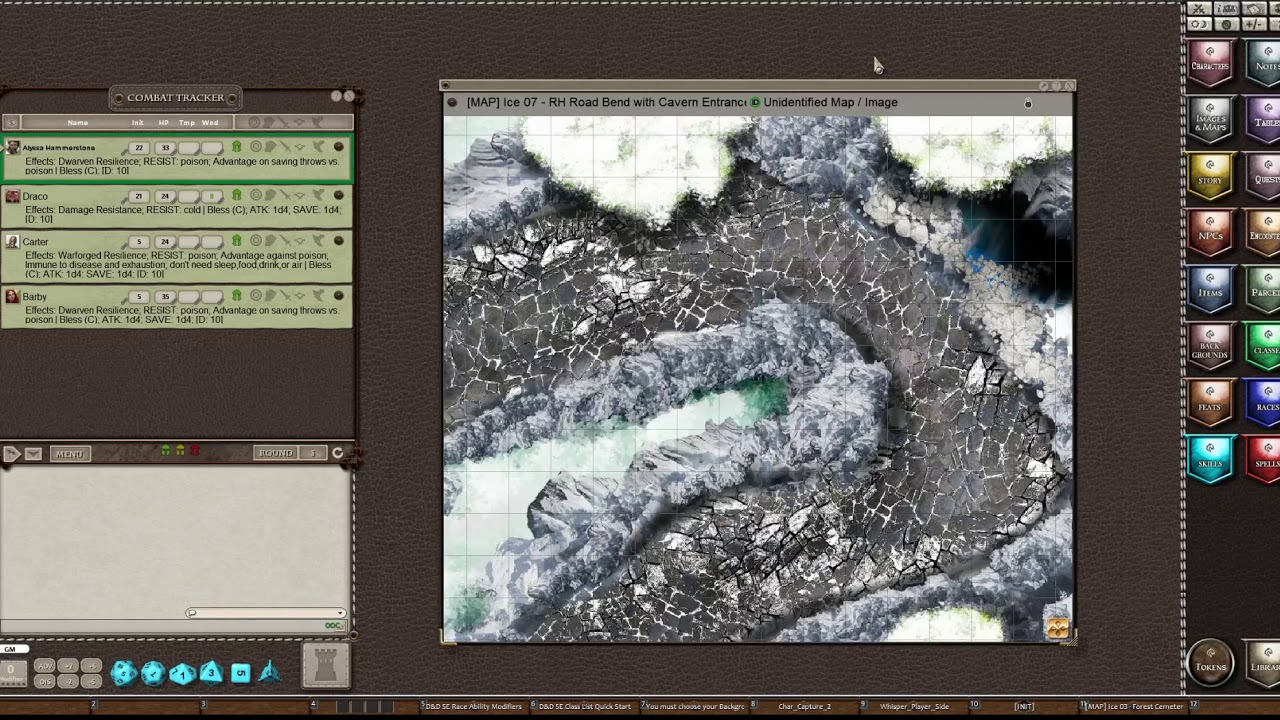Toggle the ADV advantage button

pos(45,666)
